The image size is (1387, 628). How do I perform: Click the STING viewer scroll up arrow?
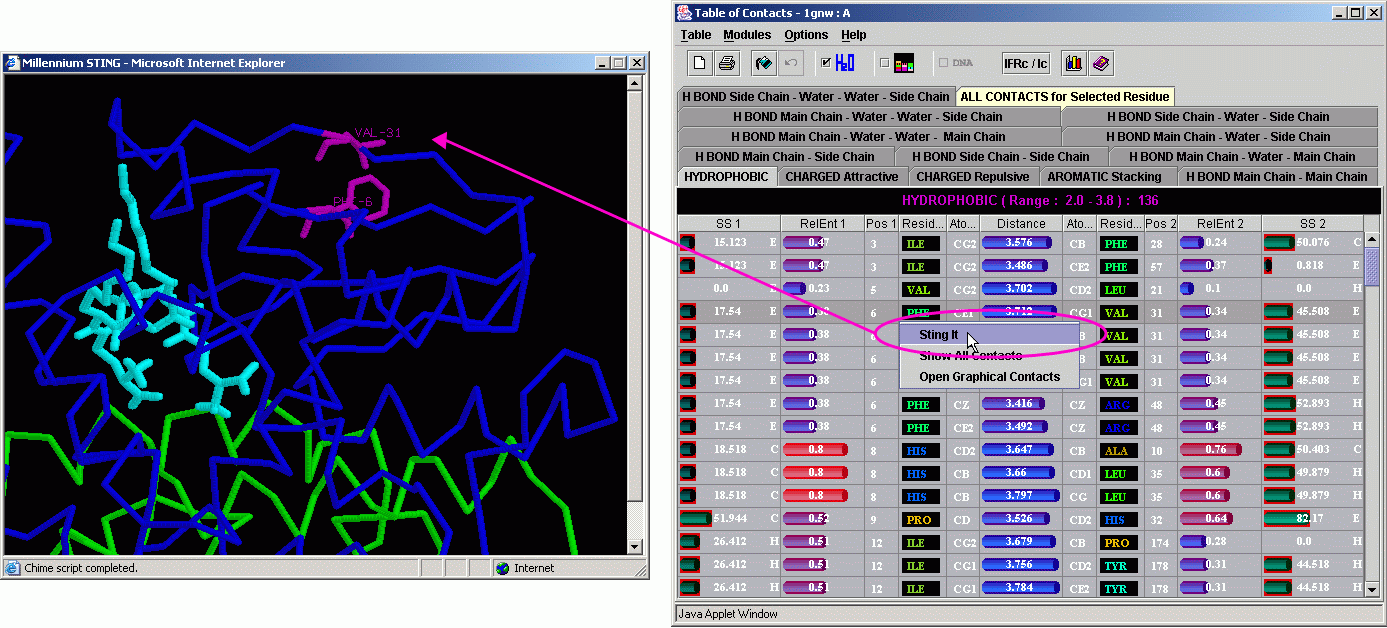634,83
